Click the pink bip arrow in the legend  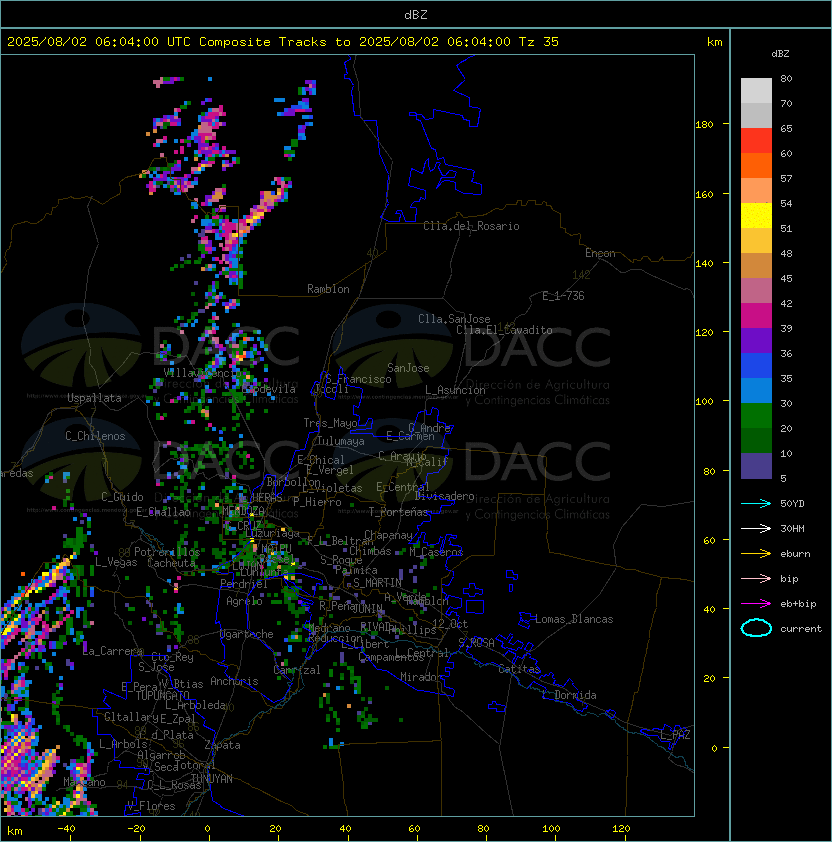click(756, 578)
